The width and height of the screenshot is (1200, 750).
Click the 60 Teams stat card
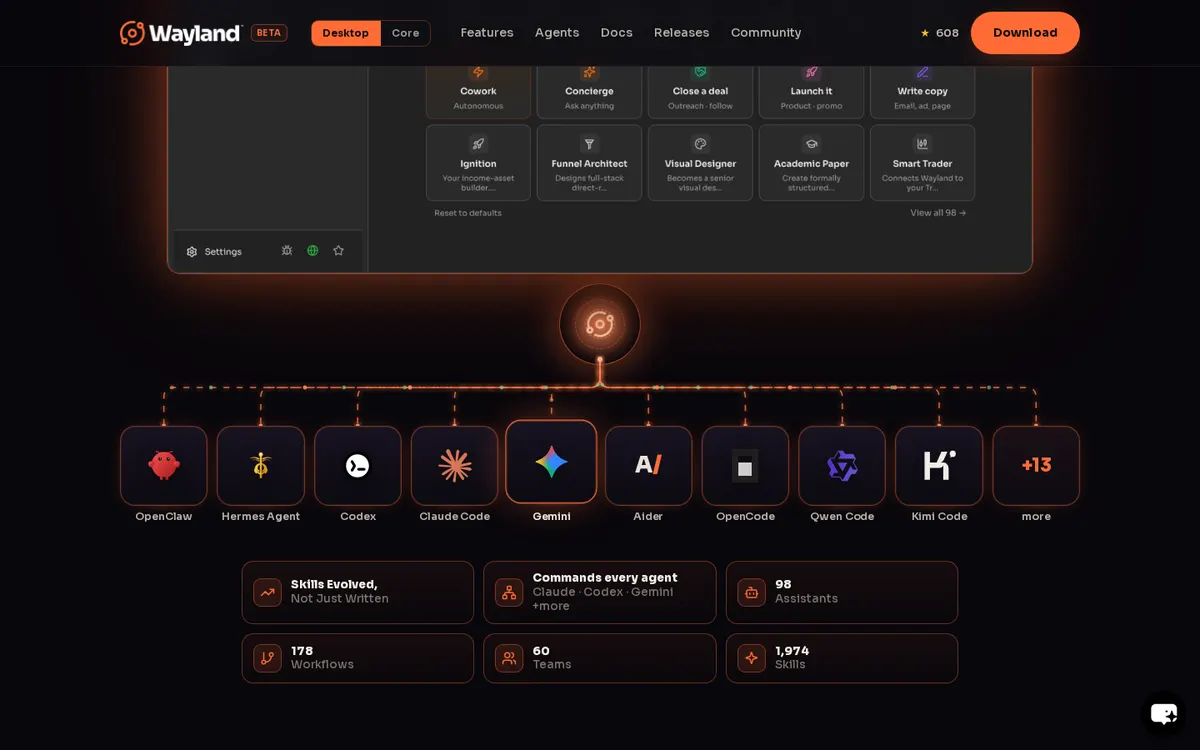(x=600, y=658)
